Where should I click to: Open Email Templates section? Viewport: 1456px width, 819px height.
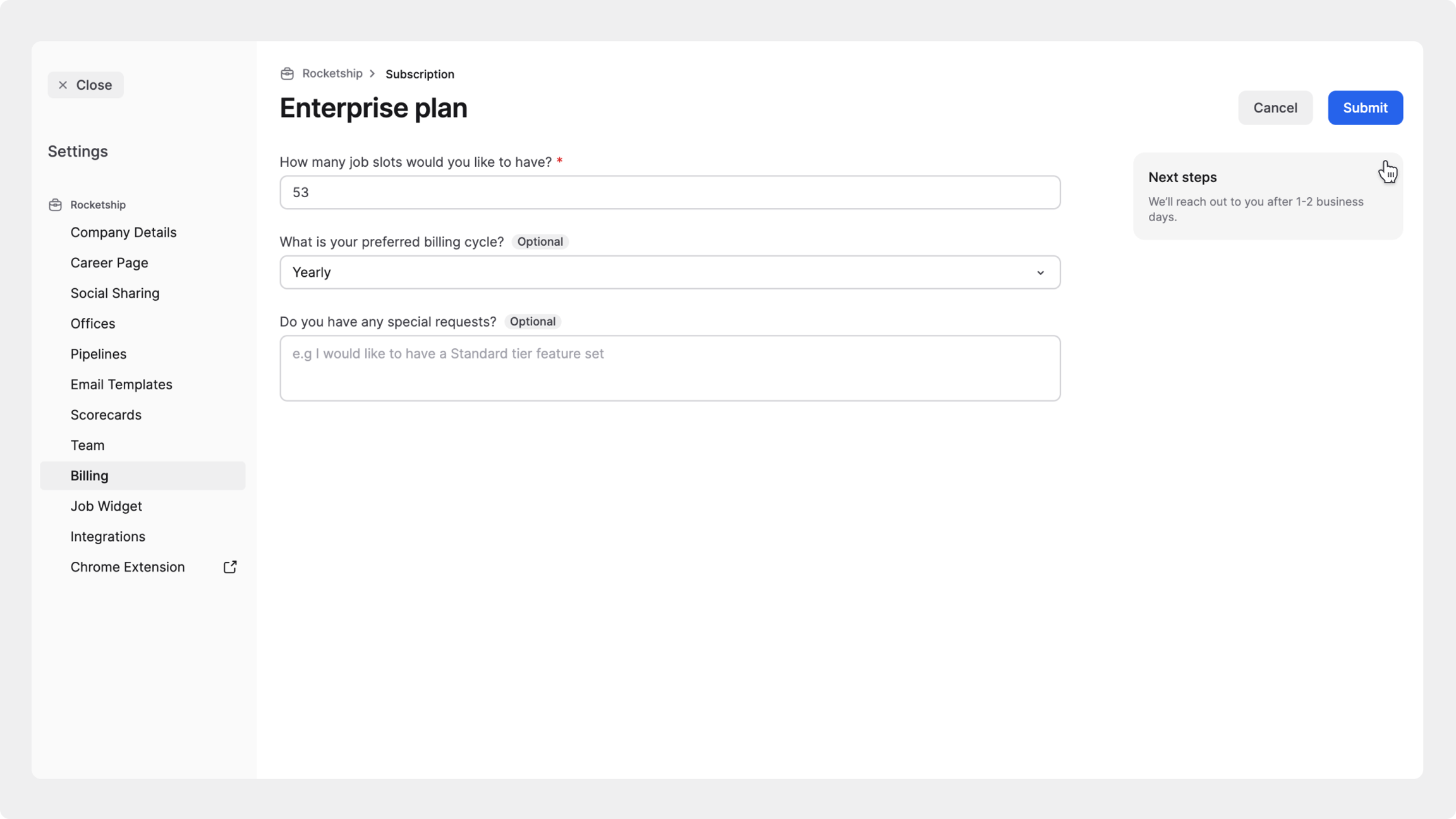pyautogui.click(x=121, y=384)
